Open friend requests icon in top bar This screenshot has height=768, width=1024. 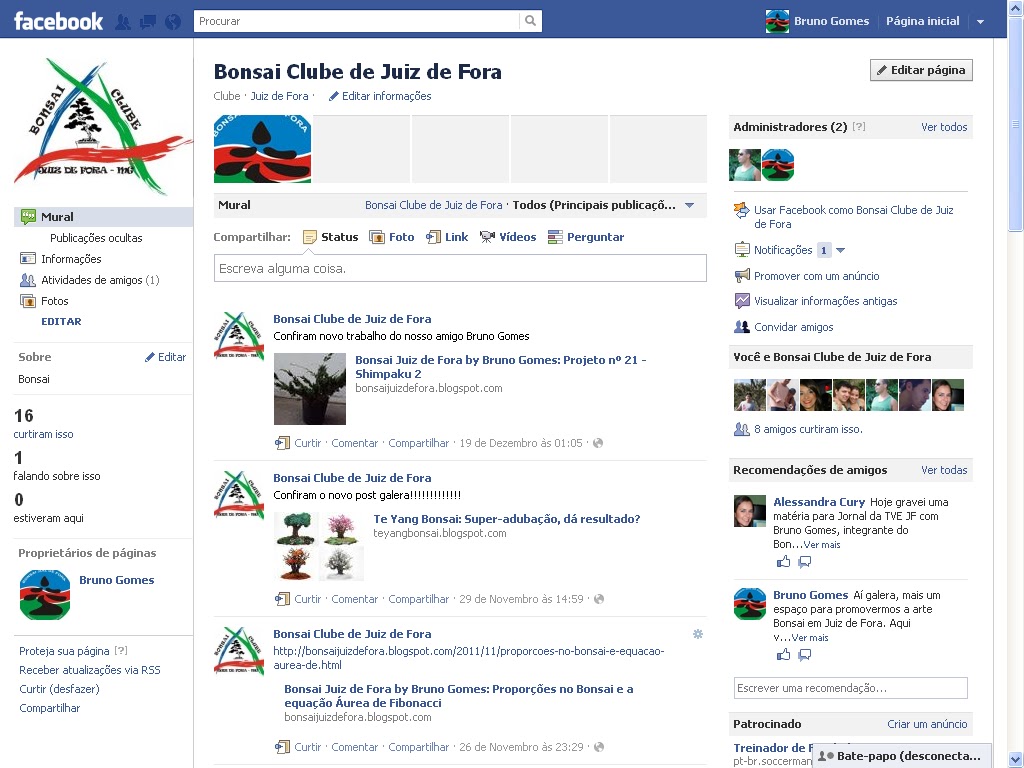(x=122, y=22)
